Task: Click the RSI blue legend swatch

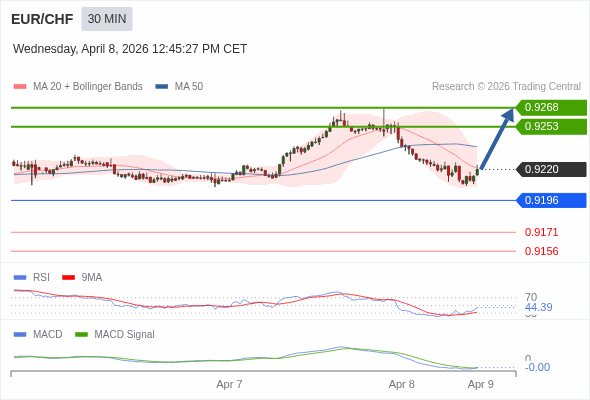Action: tap(20, 278)
